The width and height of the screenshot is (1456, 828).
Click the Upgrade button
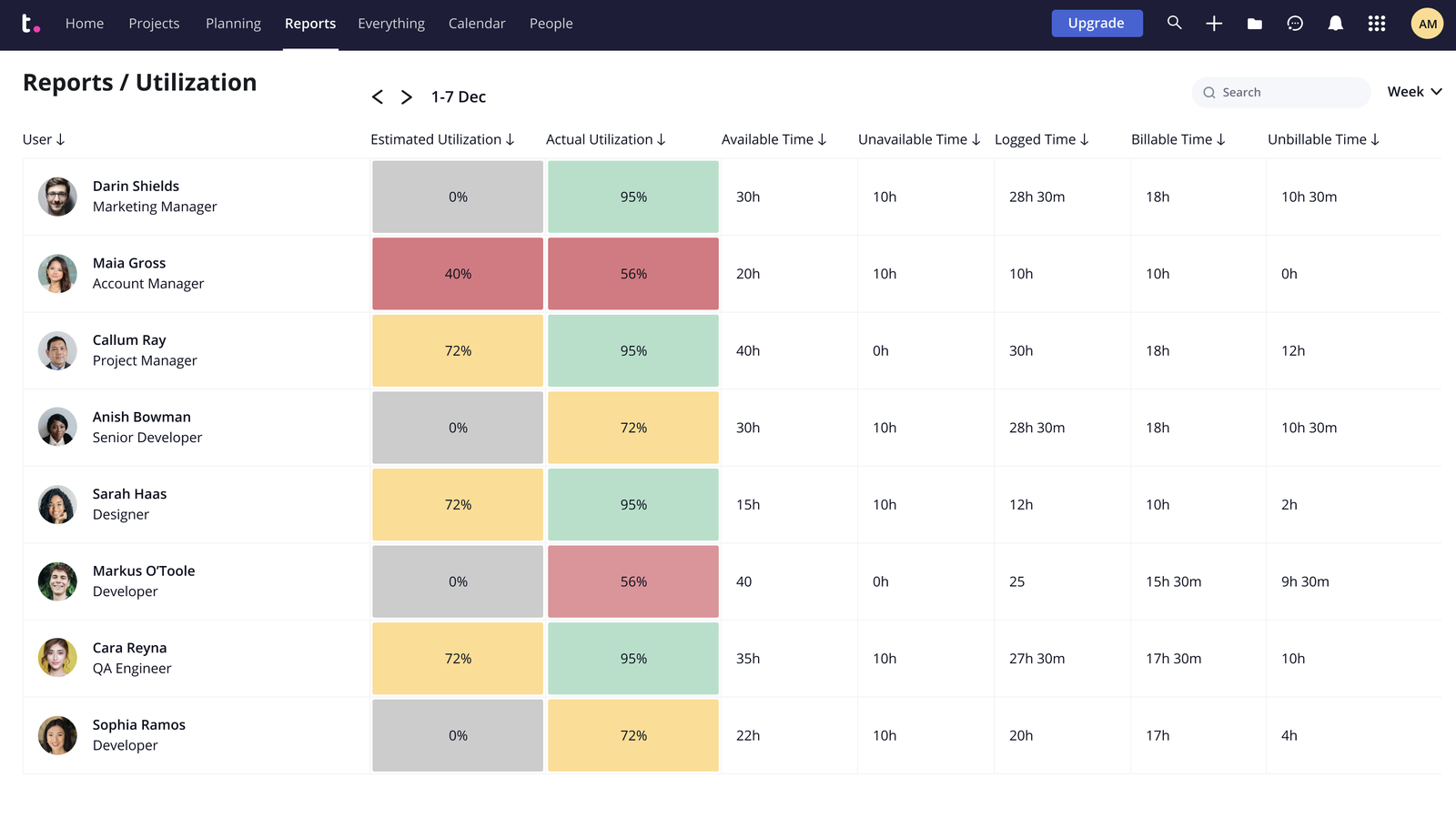pyautogui.click(x=1097, y=24)
